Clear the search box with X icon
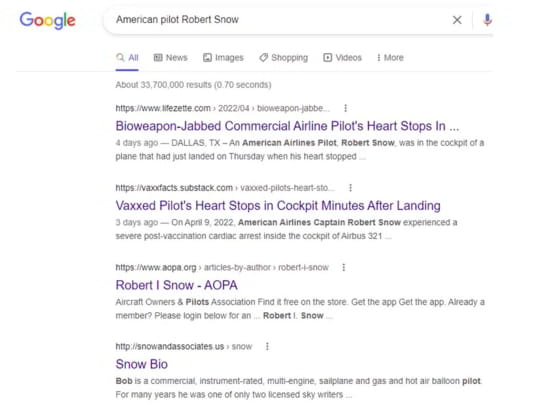This screenshot has width=550, height=418. coord(457,20)
